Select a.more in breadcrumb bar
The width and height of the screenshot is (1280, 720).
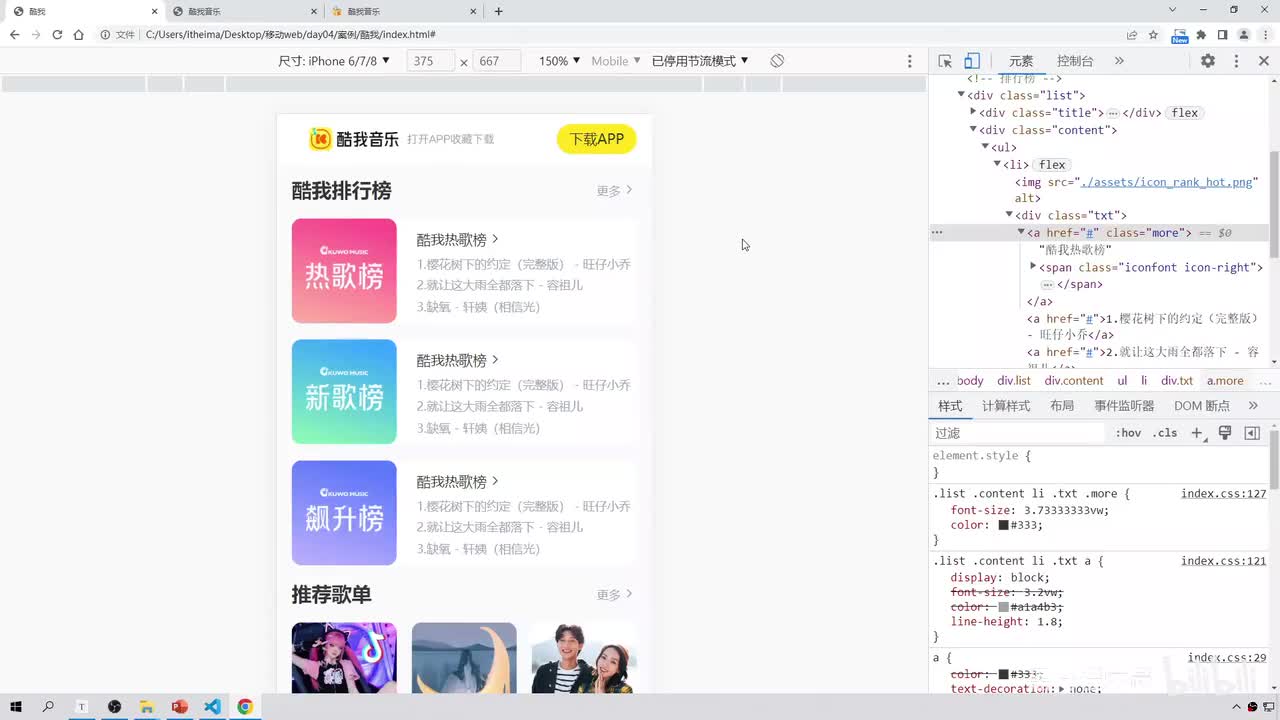click(x=1225, y=381)
